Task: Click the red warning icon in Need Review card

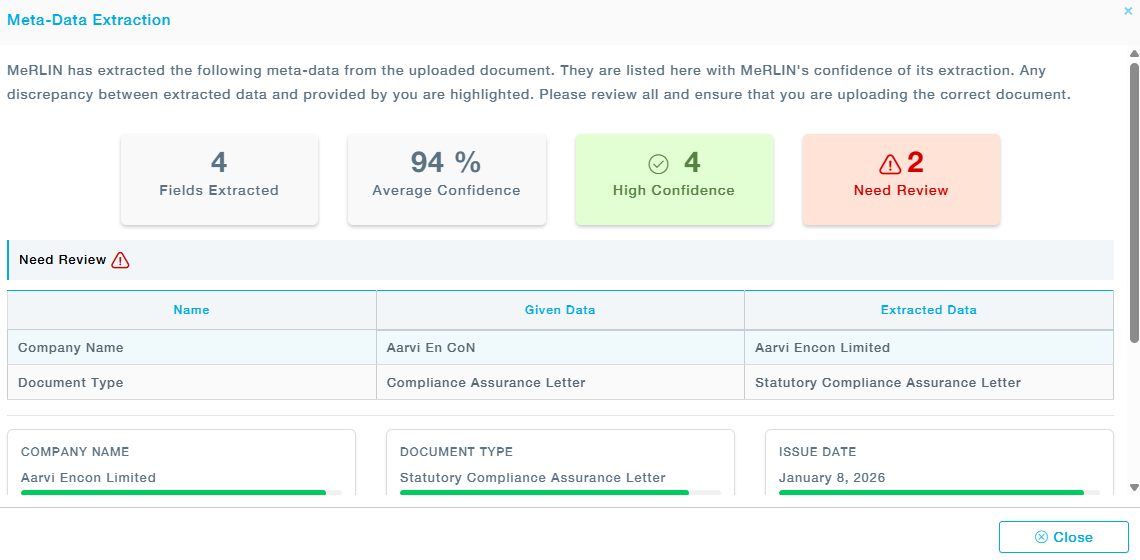Action: pyautogui.click(x=890, y=163)
